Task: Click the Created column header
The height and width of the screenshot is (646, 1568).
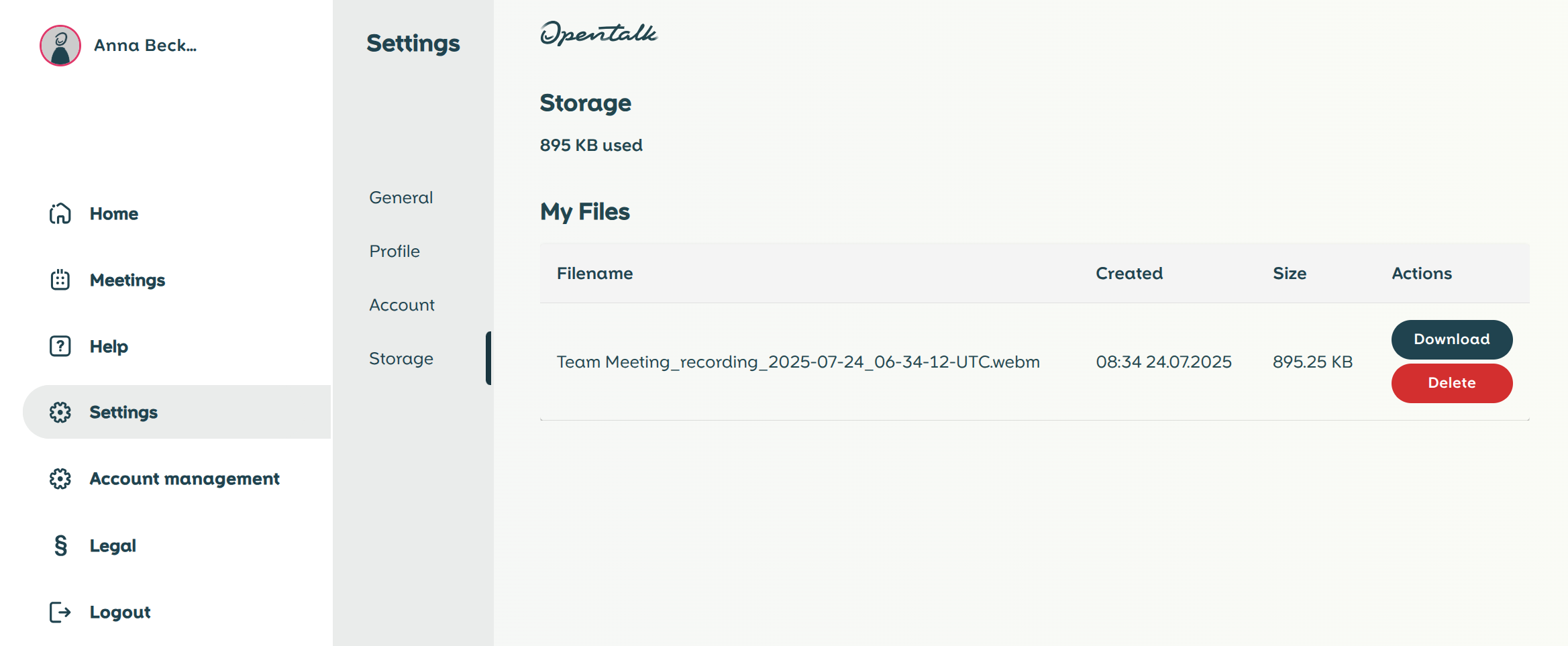Action: point(1129,273)
